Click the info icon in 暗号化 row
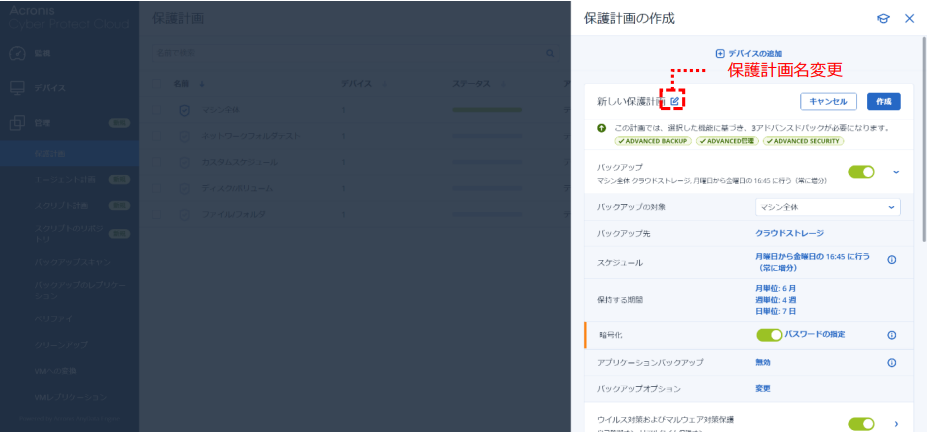Screen dimensions: 927x432 [891, 335]
